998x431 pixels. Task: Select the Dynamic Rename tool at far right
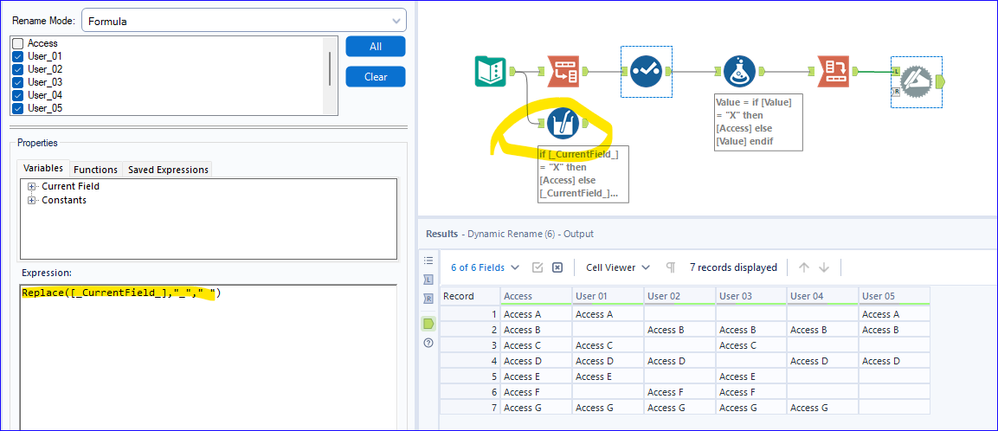[917, 82]
